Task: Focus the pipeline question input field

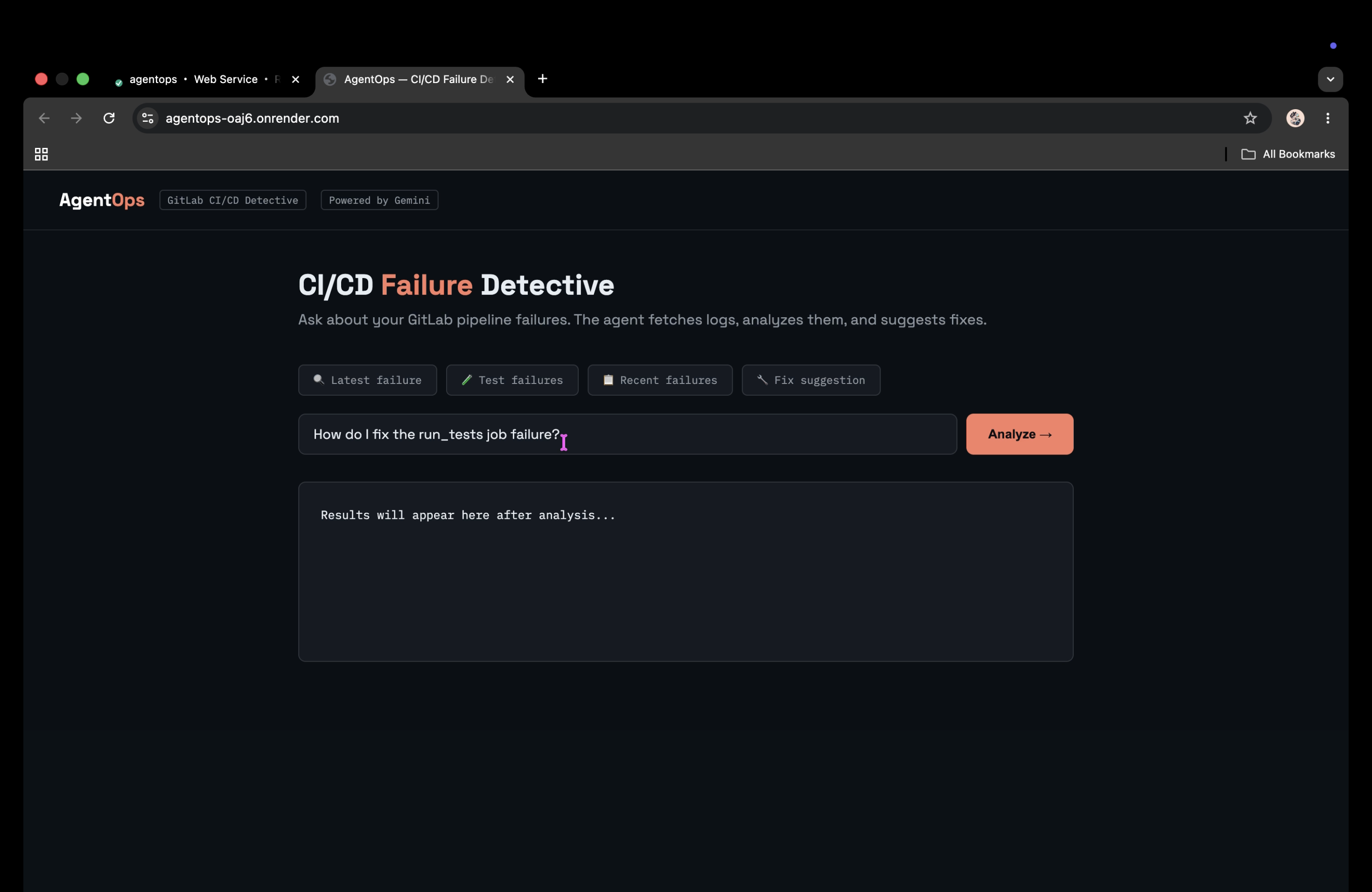Action: (x=627, y=434)
